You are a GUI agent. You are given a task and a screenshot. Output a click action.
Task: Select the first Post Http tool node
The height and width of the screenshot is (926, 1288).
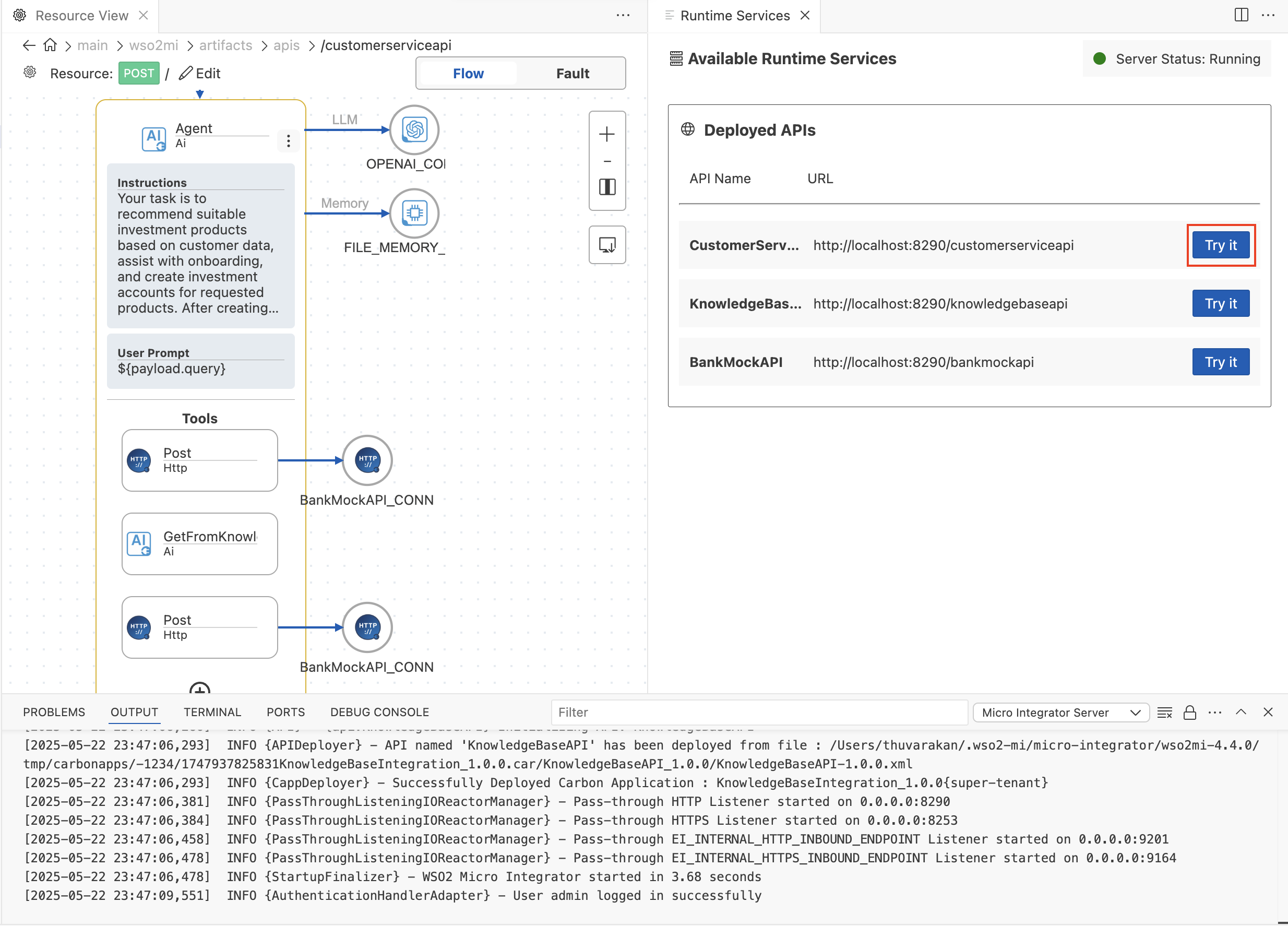(199, 460)
